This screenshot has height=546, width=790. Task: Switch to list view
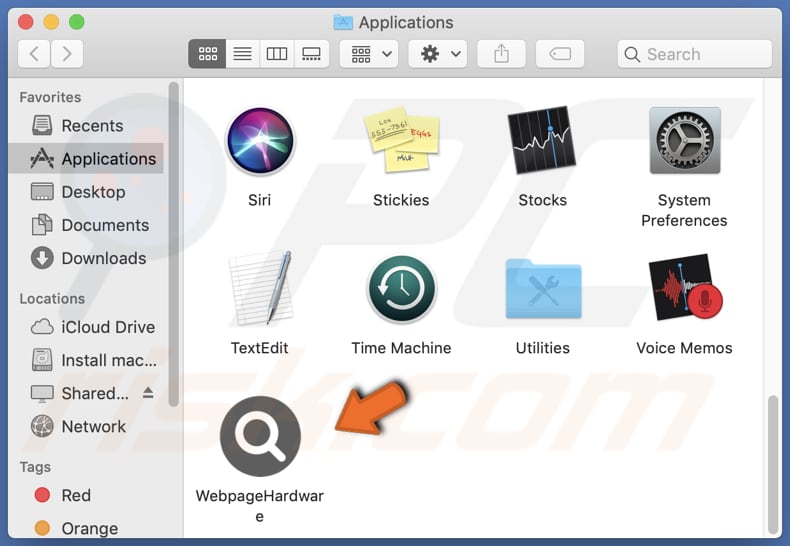(x=242, y=54)
